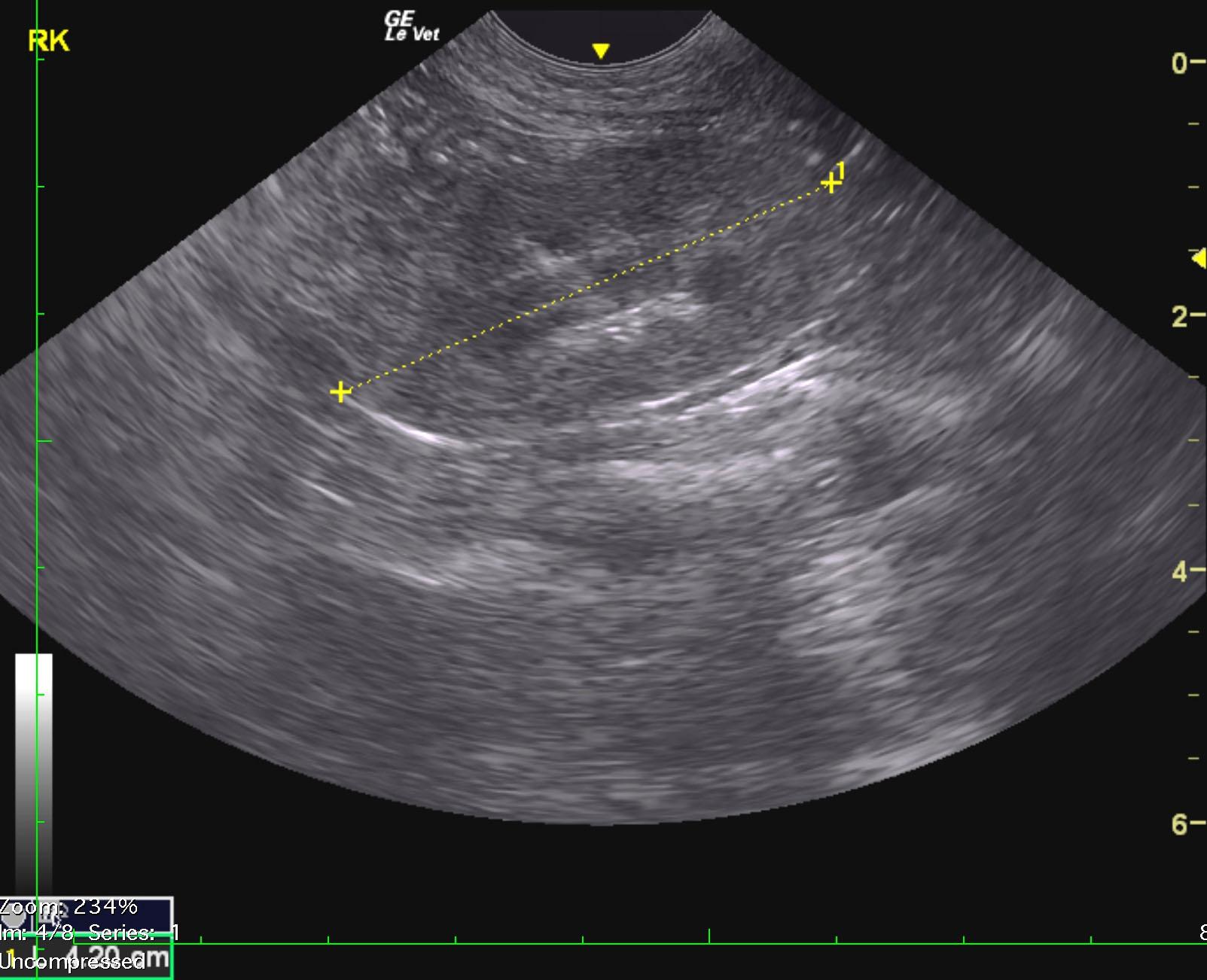Click the 6 cm depth scale marker
The image size is (1207, 980).
click(x=1179, y=825)
